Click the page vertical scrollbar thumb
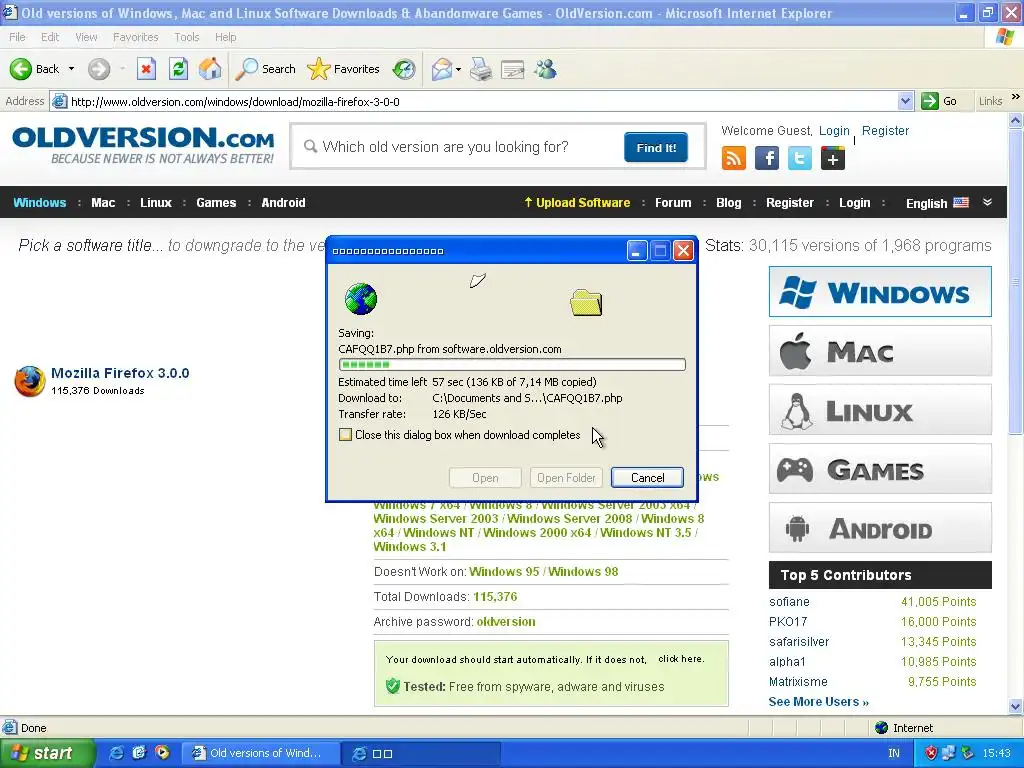 click(1015, 281)
